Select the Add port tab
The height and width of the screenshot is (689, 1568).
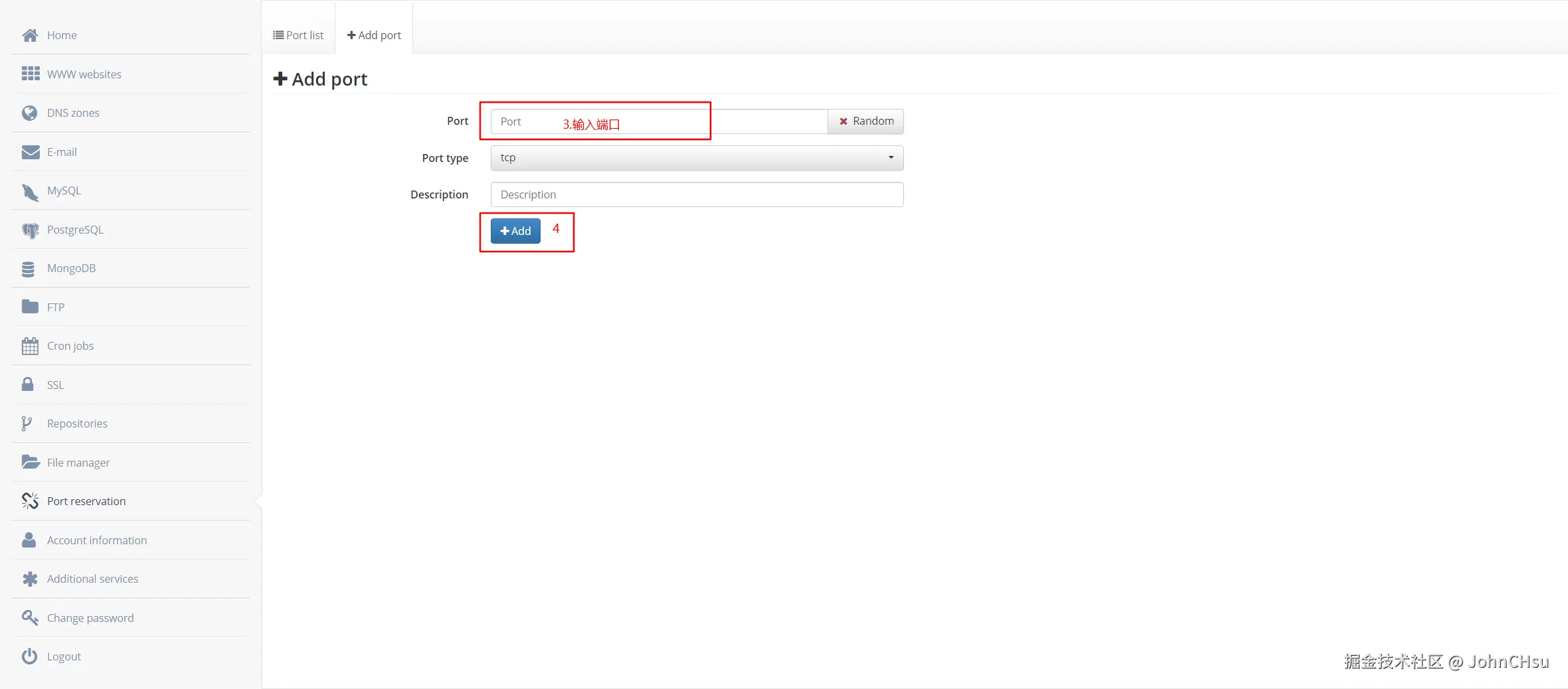pyautogui.click(x=374, y=35)
